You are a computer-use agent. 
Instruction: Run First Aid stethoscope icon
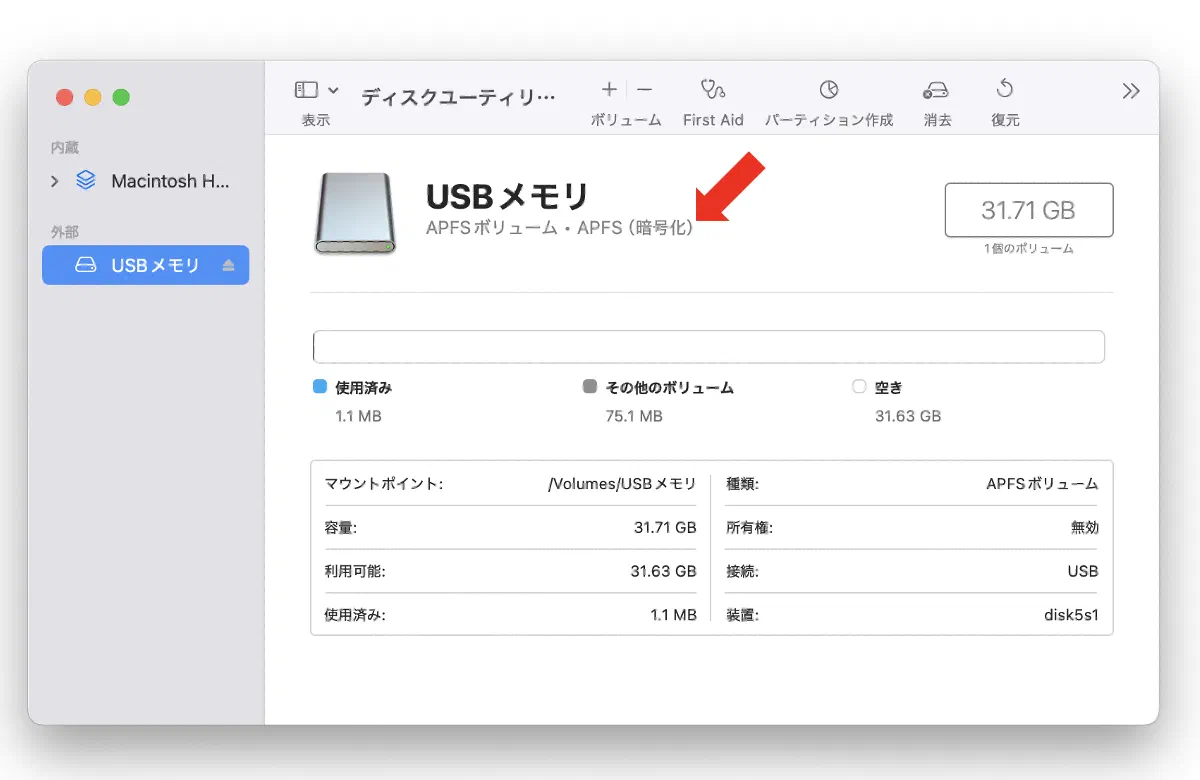(713, 90)
